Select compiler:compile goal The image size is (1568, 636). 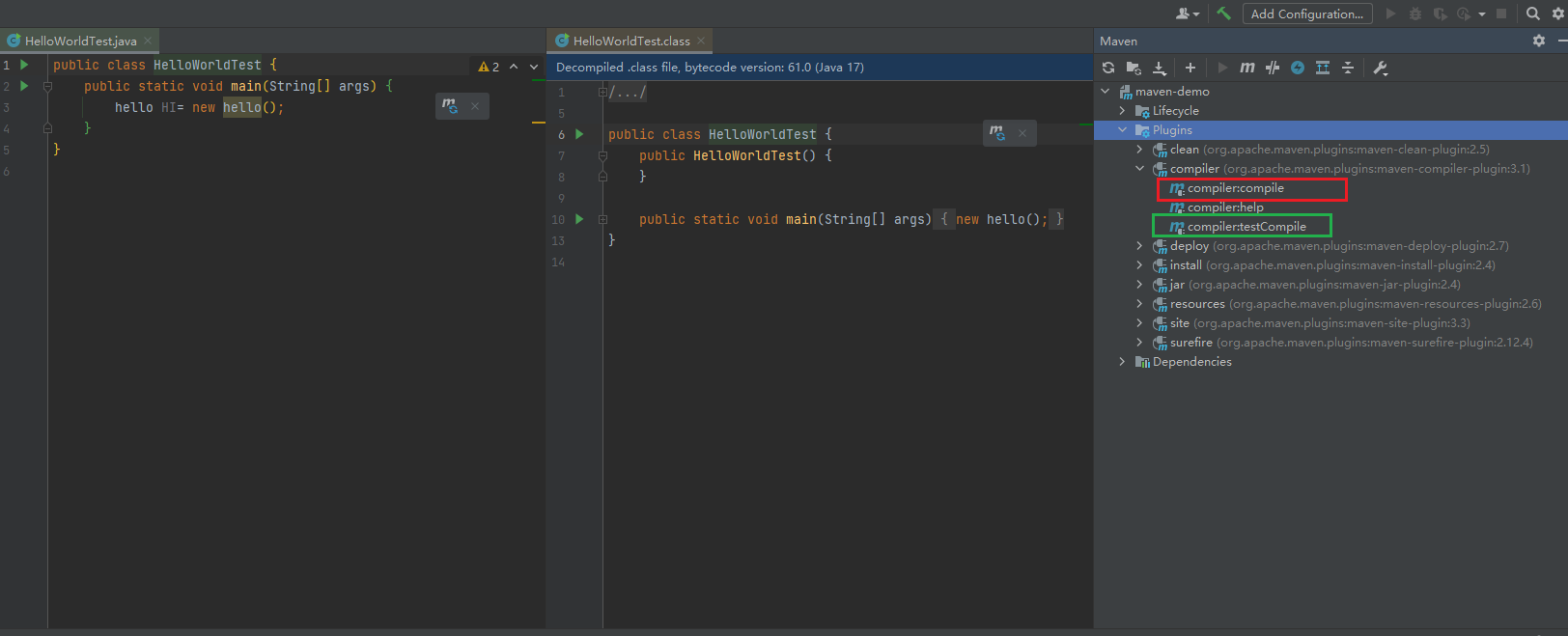pos(1236,188)
